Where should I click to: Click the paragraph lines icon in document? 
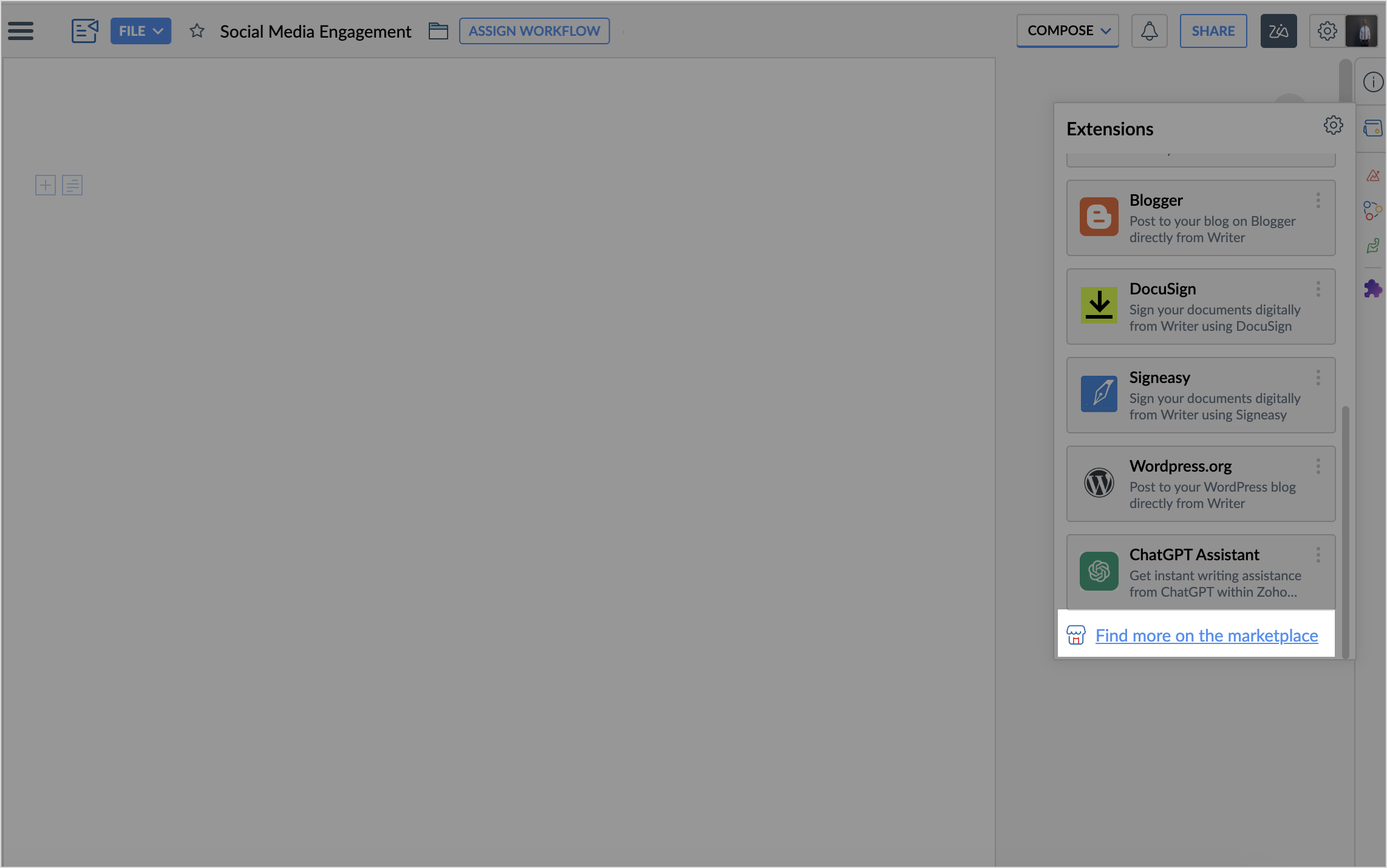[x=72, y=185]
